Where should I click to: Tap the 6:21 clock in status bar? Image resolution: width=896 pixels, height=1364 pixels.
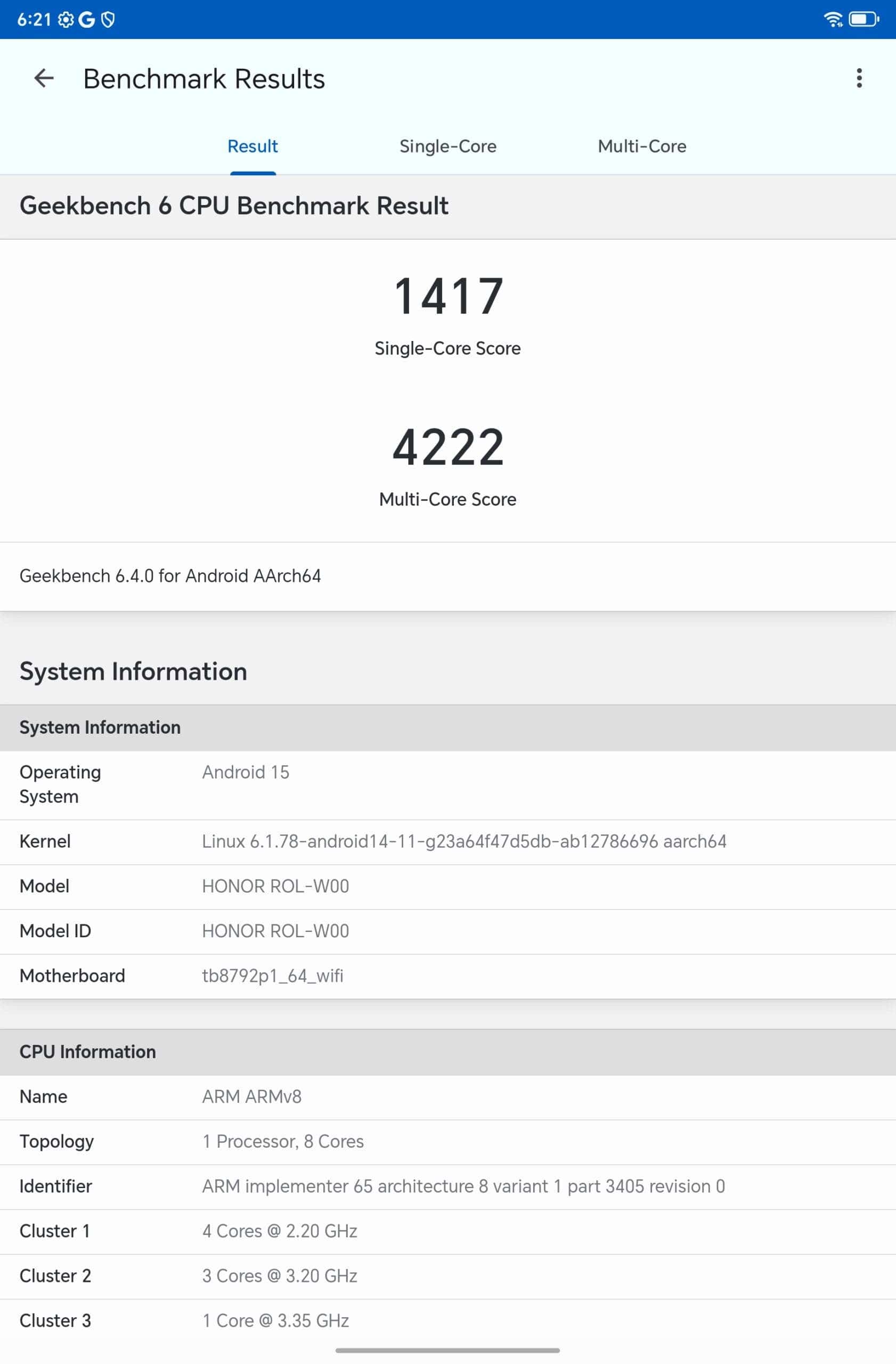tap(35, 20)
